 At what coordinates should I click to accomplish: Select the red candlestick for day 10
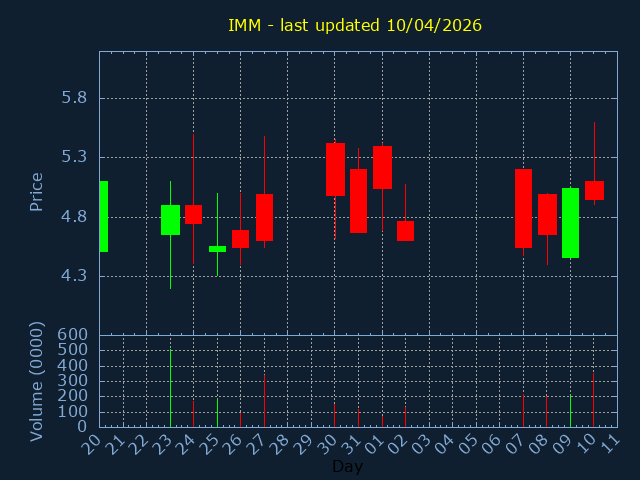594,190
